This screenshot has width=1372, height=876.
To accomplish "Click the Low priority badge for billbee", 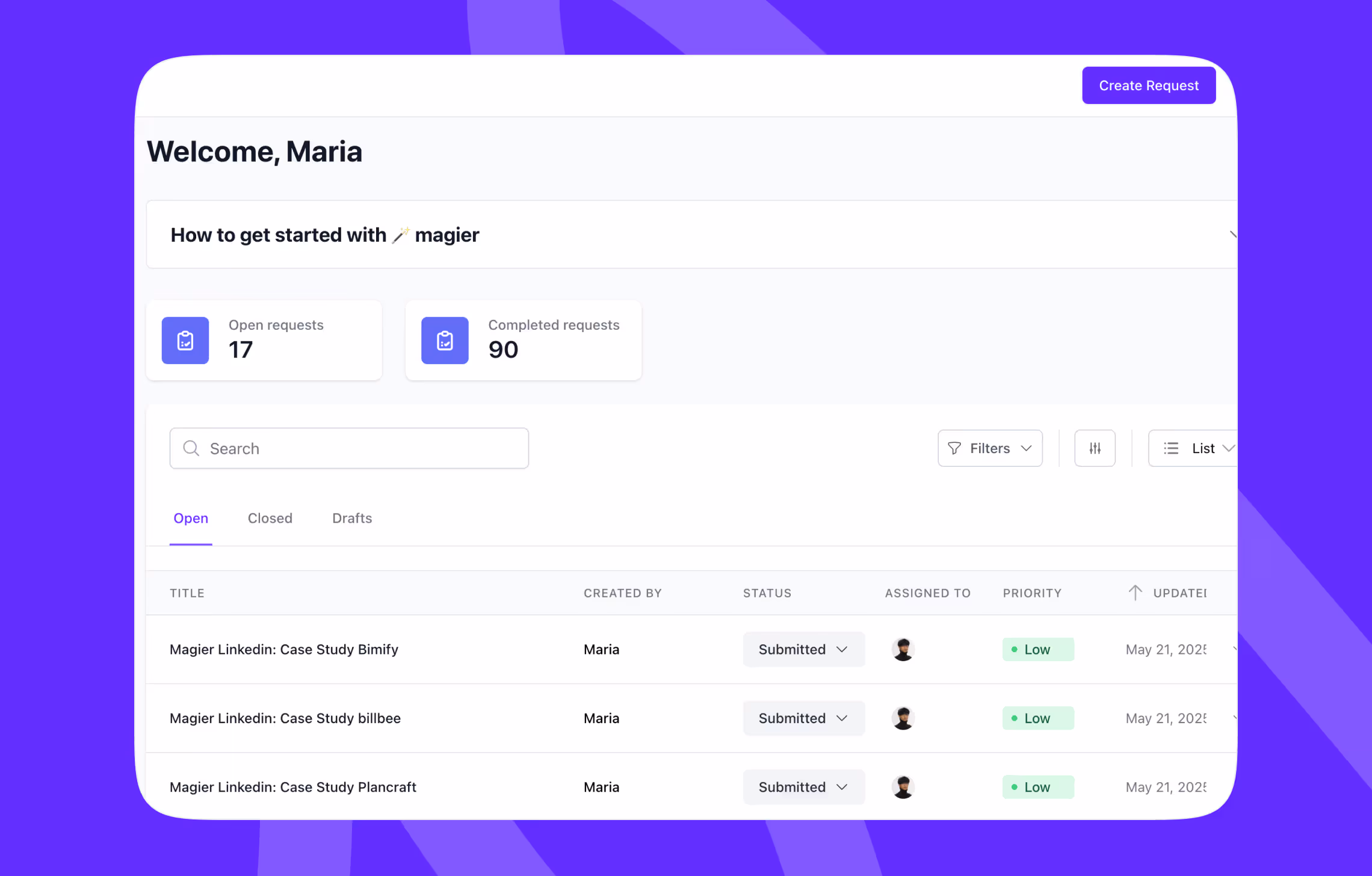I will click(1037, 718).
